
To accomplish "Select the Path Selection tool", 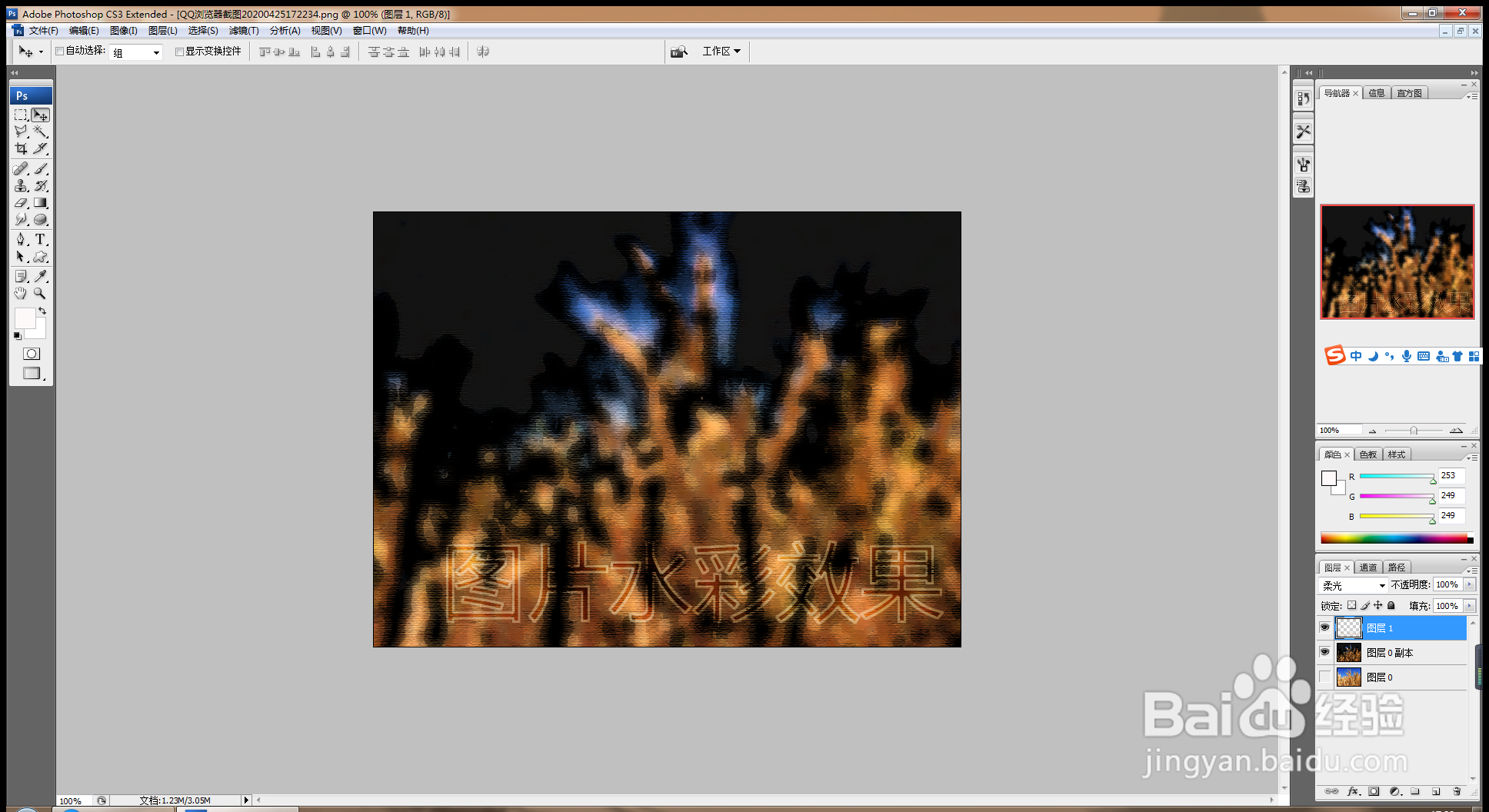I will coord(22,257).
